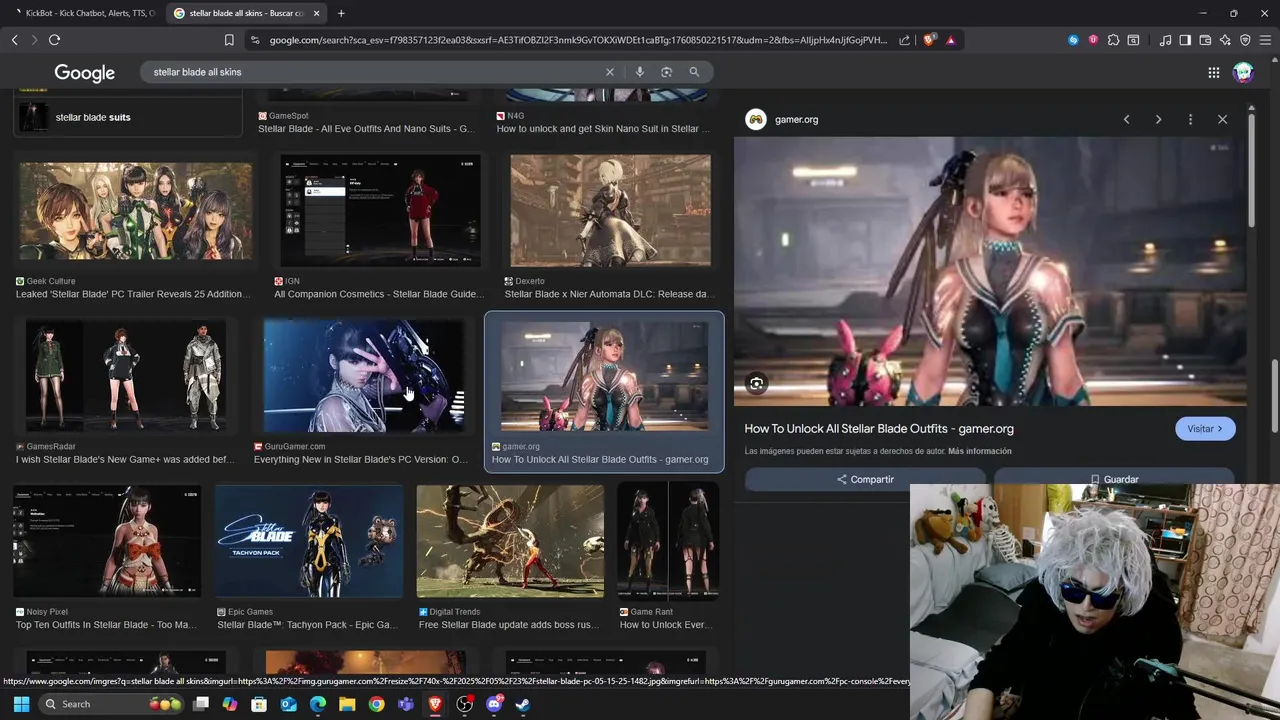Open the media control music note icon

1165,40
